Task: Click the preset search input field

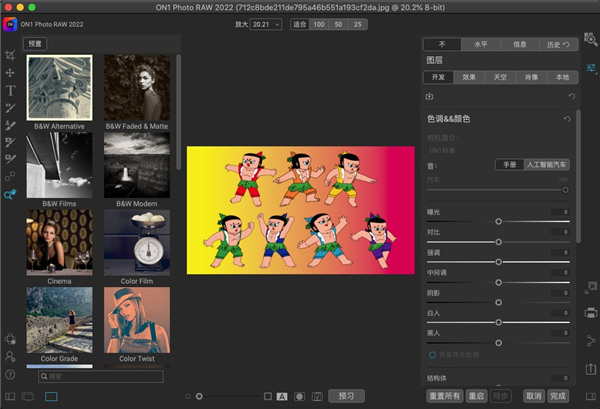Action: click(101, 376)
